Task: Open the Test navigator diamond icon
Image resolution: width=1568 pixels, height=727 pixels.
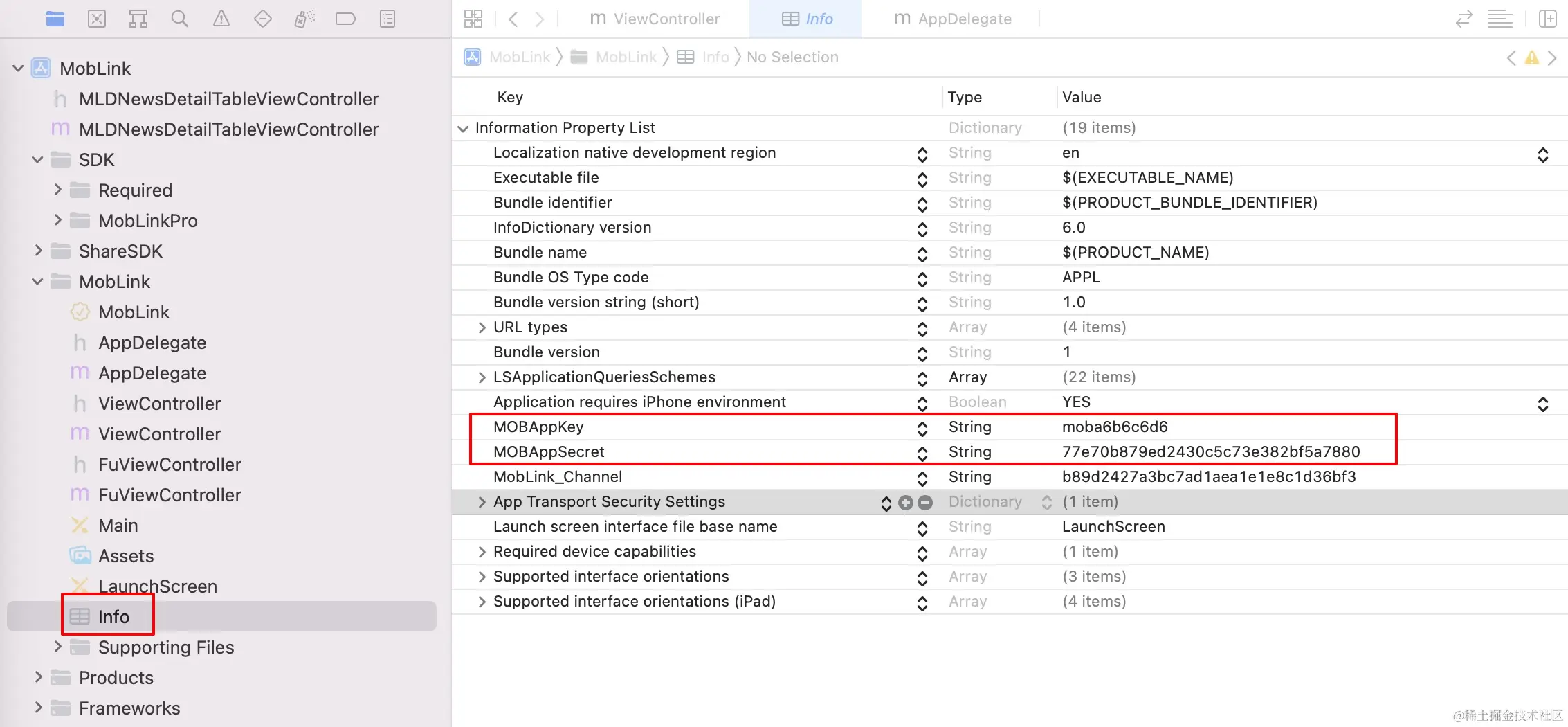Action: click(263, 19)
